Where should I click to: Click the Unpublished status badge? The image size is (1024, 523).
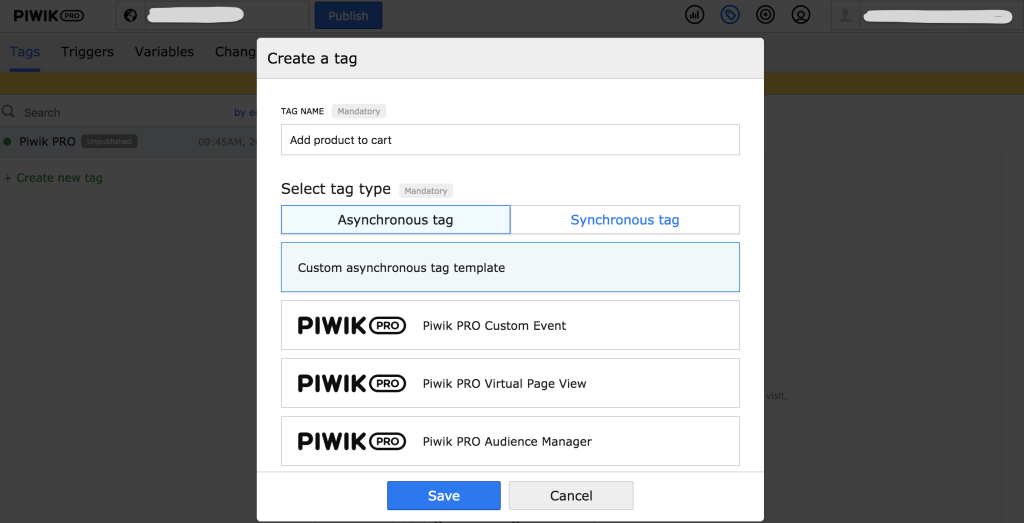[109, 141]
